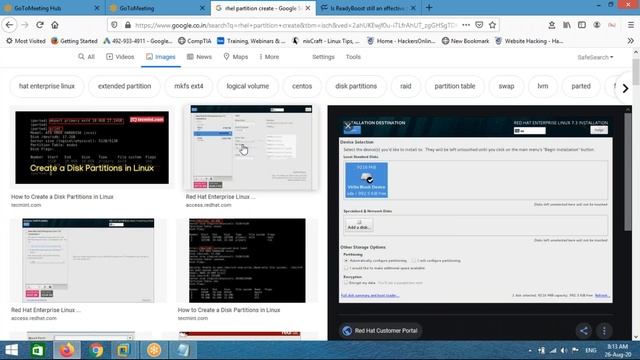Open Chrome from the taskbar
Screen dimensions: 640x360
click(96, 350)
